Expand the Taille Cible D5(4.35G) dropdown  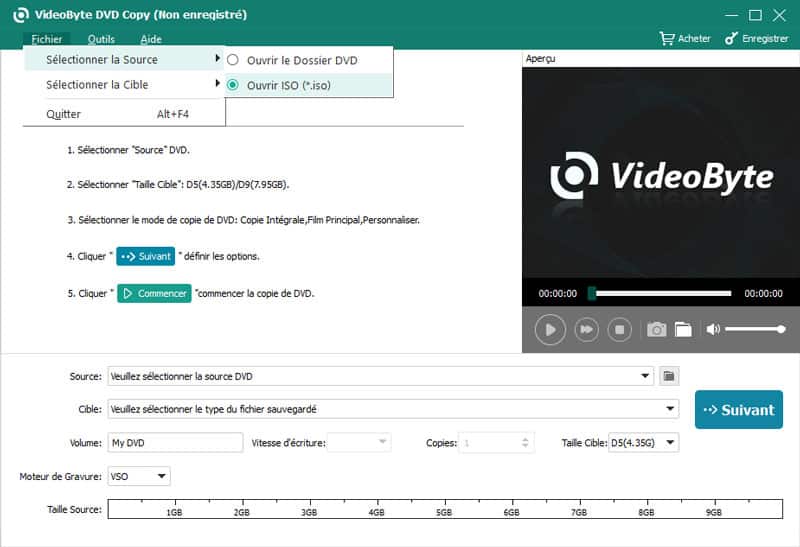[x=671, y=442]
